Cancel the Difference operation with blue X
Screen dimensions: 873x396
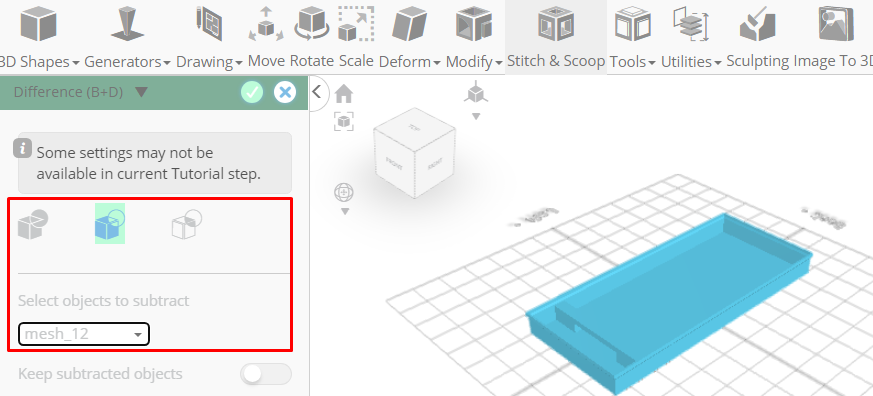click(285, 92)
